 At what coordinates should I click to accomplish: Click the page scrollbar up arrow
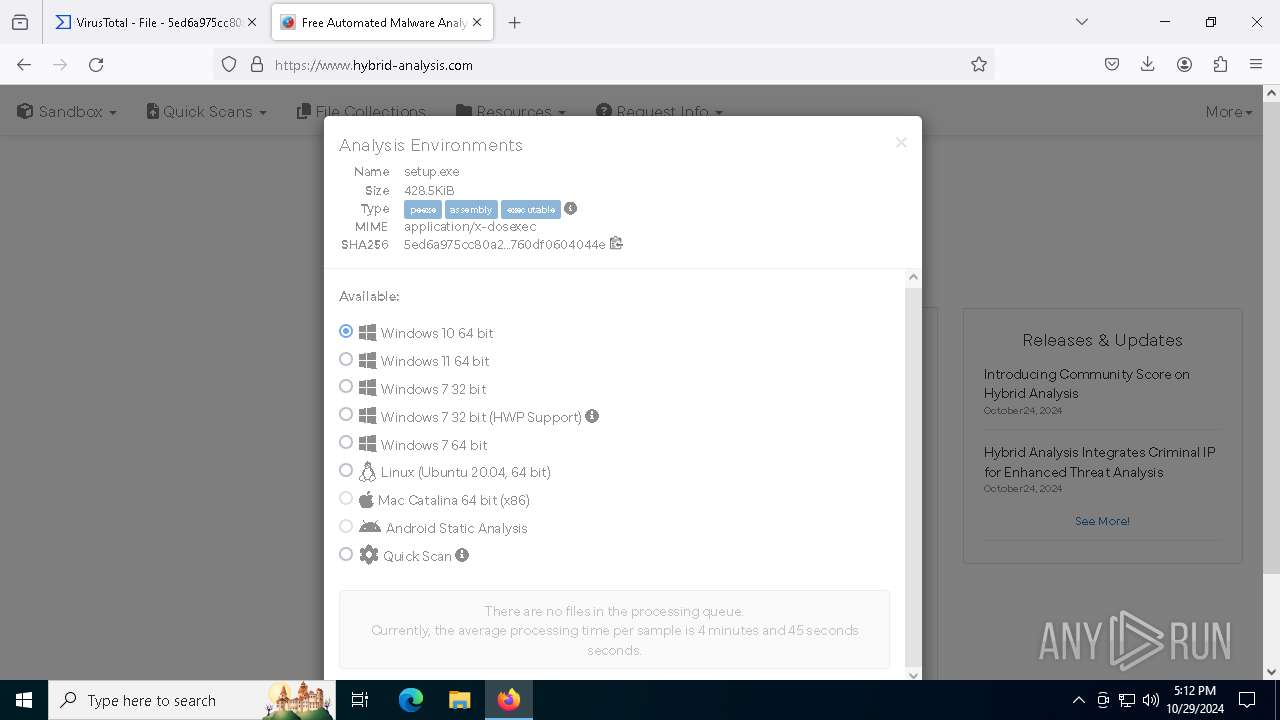click(1271, 93)
